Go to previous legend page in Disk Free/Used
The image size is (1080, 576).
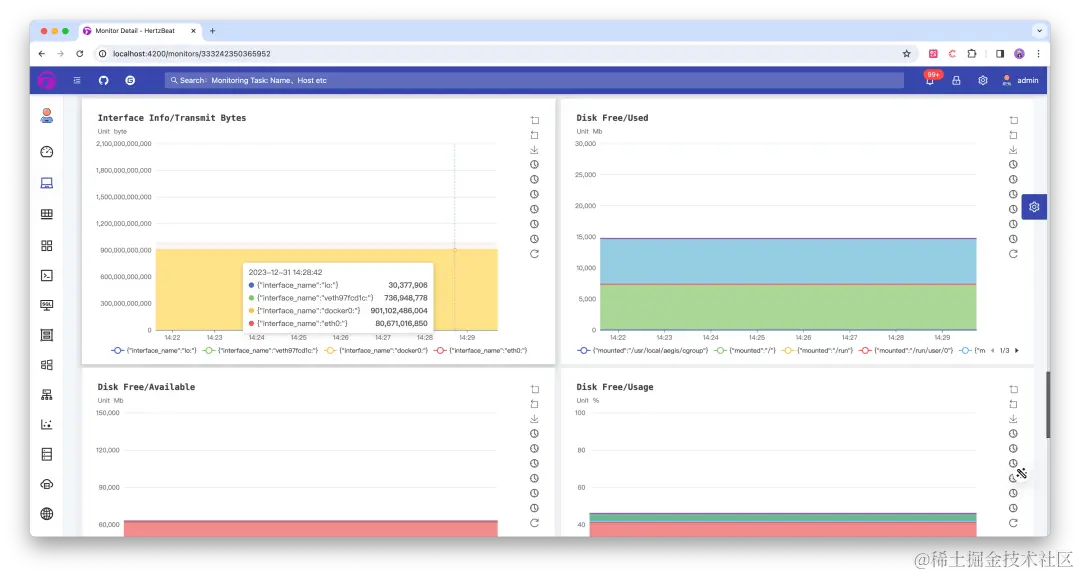tap(993, 351)
